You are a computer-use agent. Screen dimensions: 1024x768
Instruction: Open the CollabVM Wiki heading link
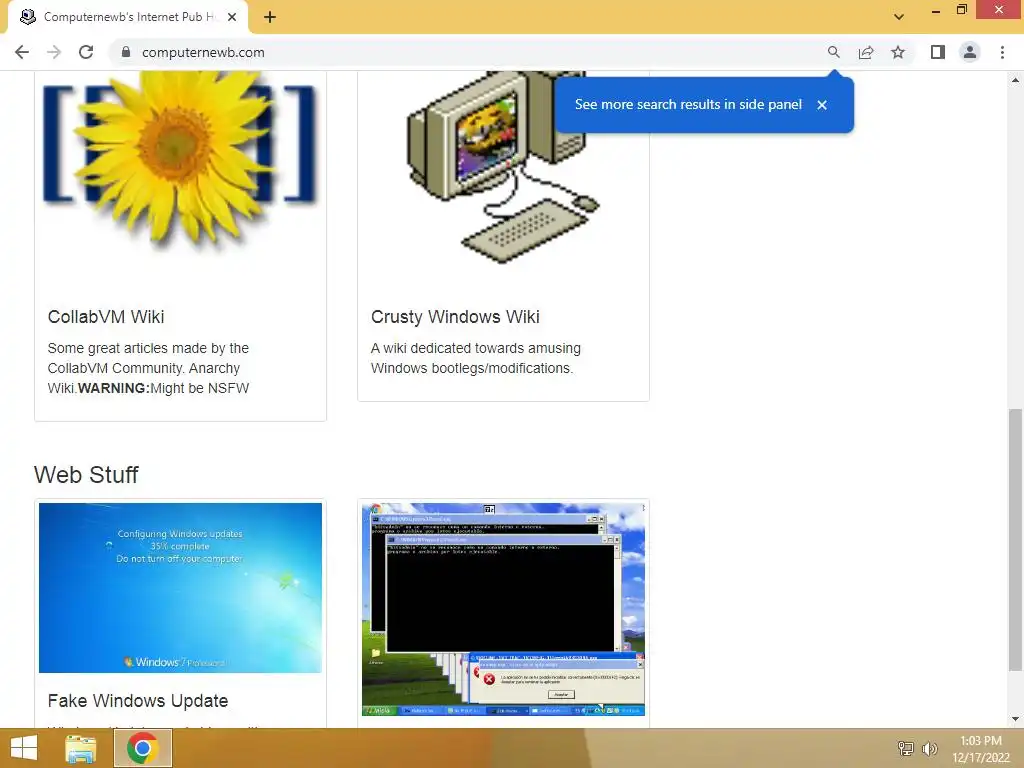pyautogui.click(x=106, y=317)
